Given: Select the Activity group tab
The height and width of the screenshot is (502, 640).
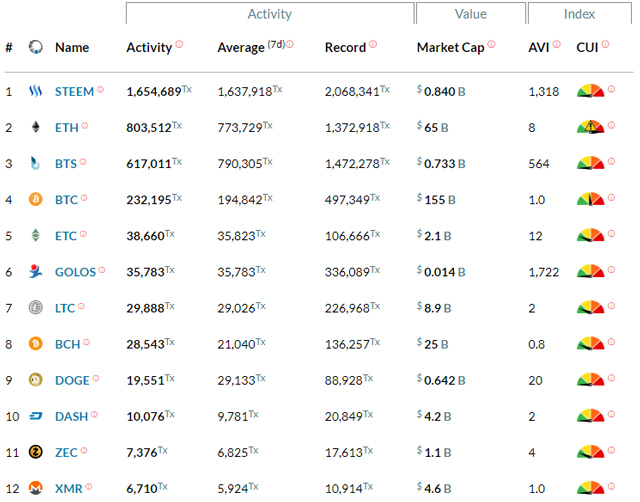Looking at the screenshot, I should [270, 13].
